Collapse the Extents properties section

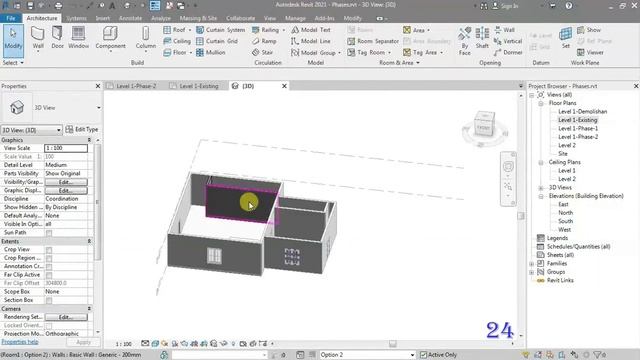89,241
